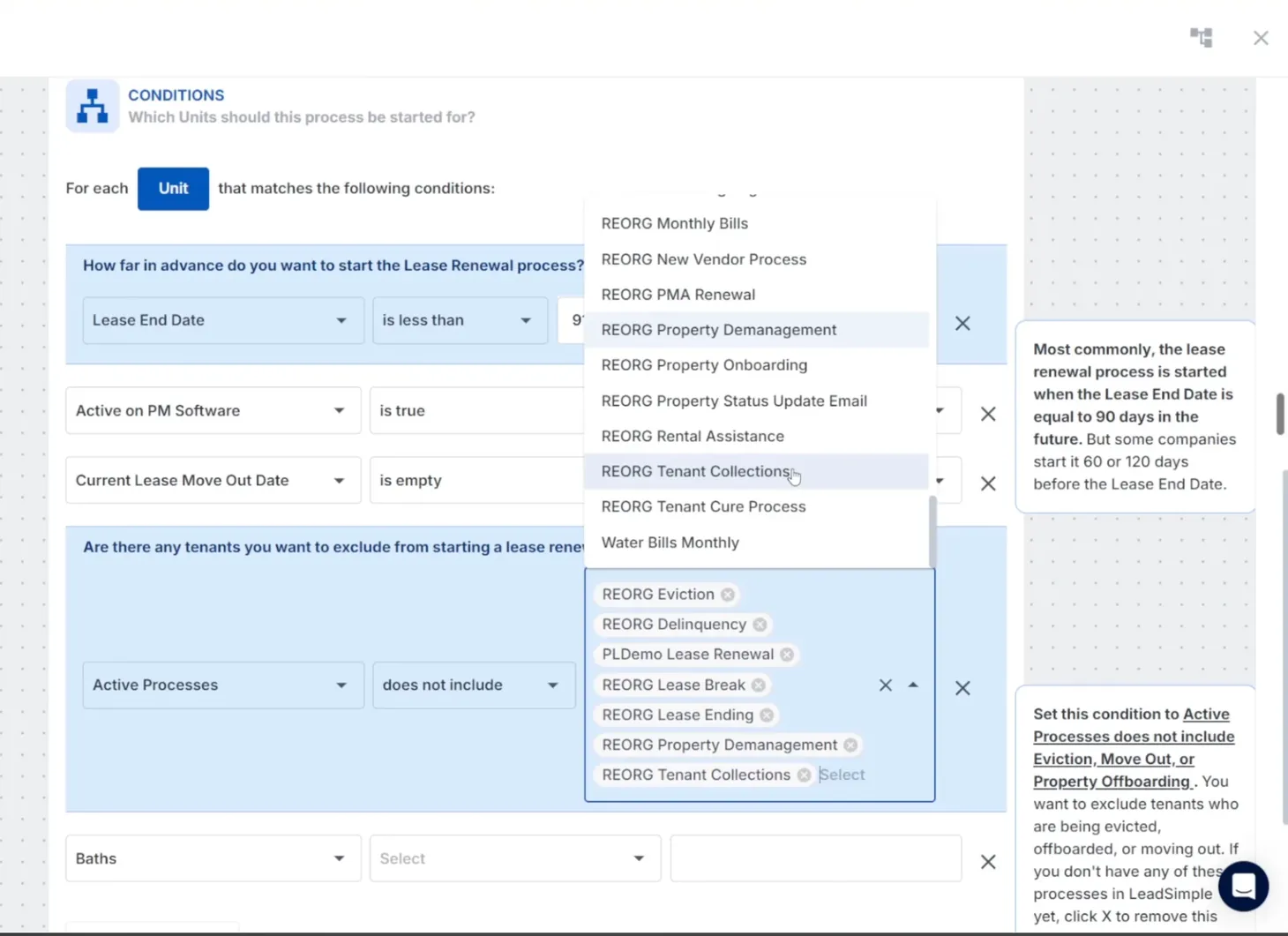
Task: Collapse the Active Processes multiselect arrow
Action: [913, 685]
